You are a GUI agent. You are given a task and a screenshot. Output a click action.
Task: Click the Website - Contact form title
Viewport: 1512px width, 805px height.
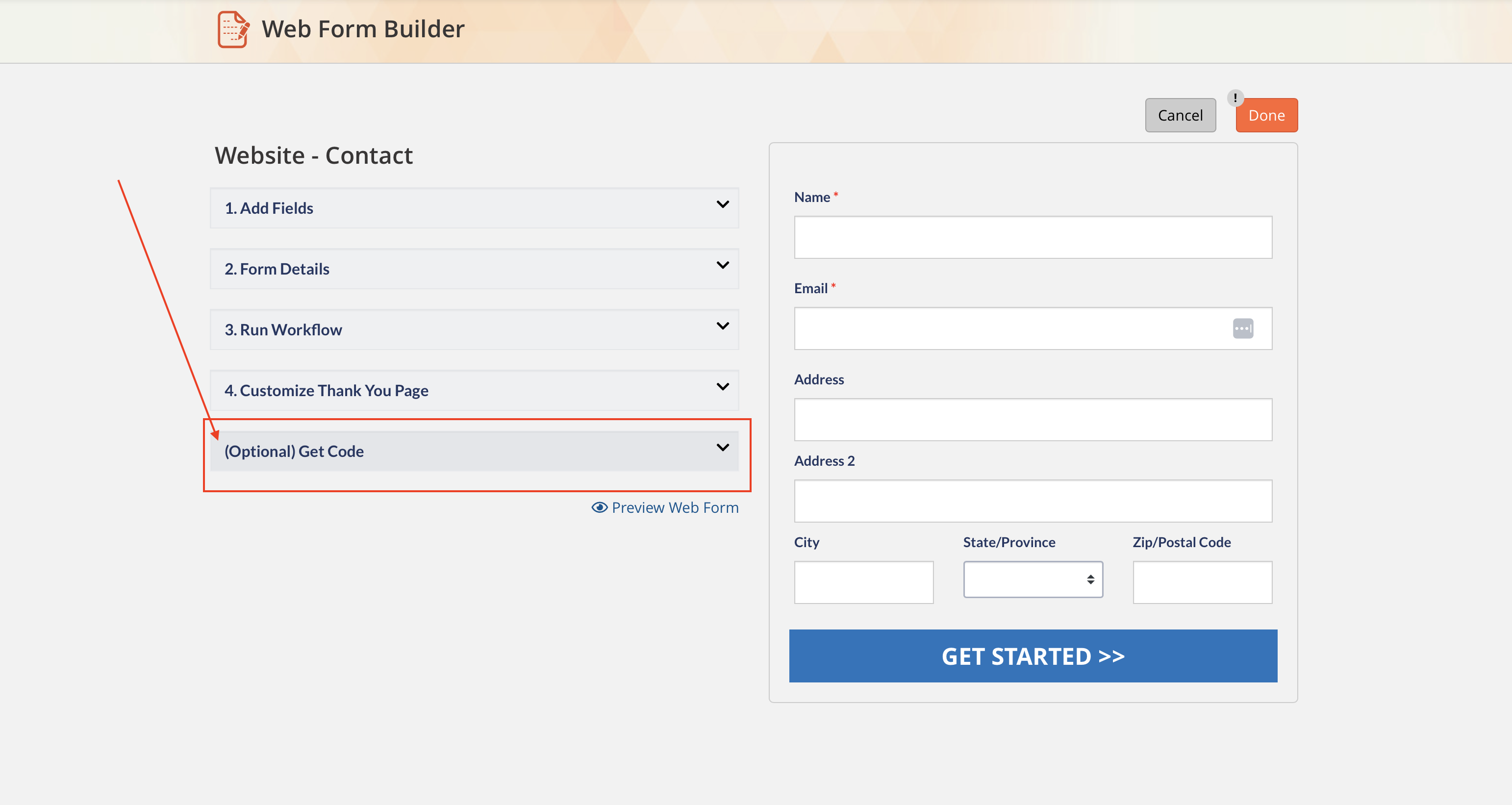(x=313, y=155)
